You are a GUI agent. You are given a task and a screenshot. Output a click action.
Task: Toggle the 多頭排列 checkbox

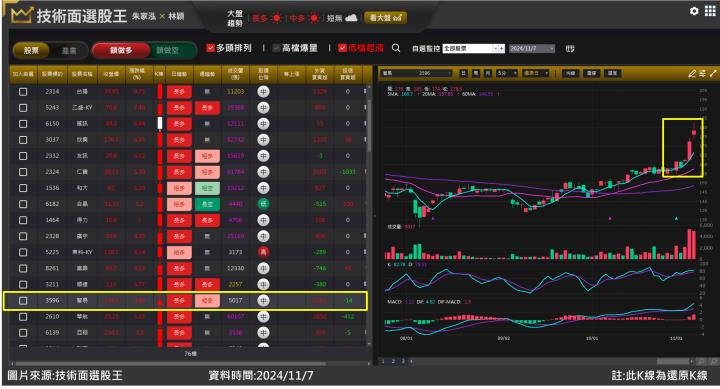(x=210, y=48)
